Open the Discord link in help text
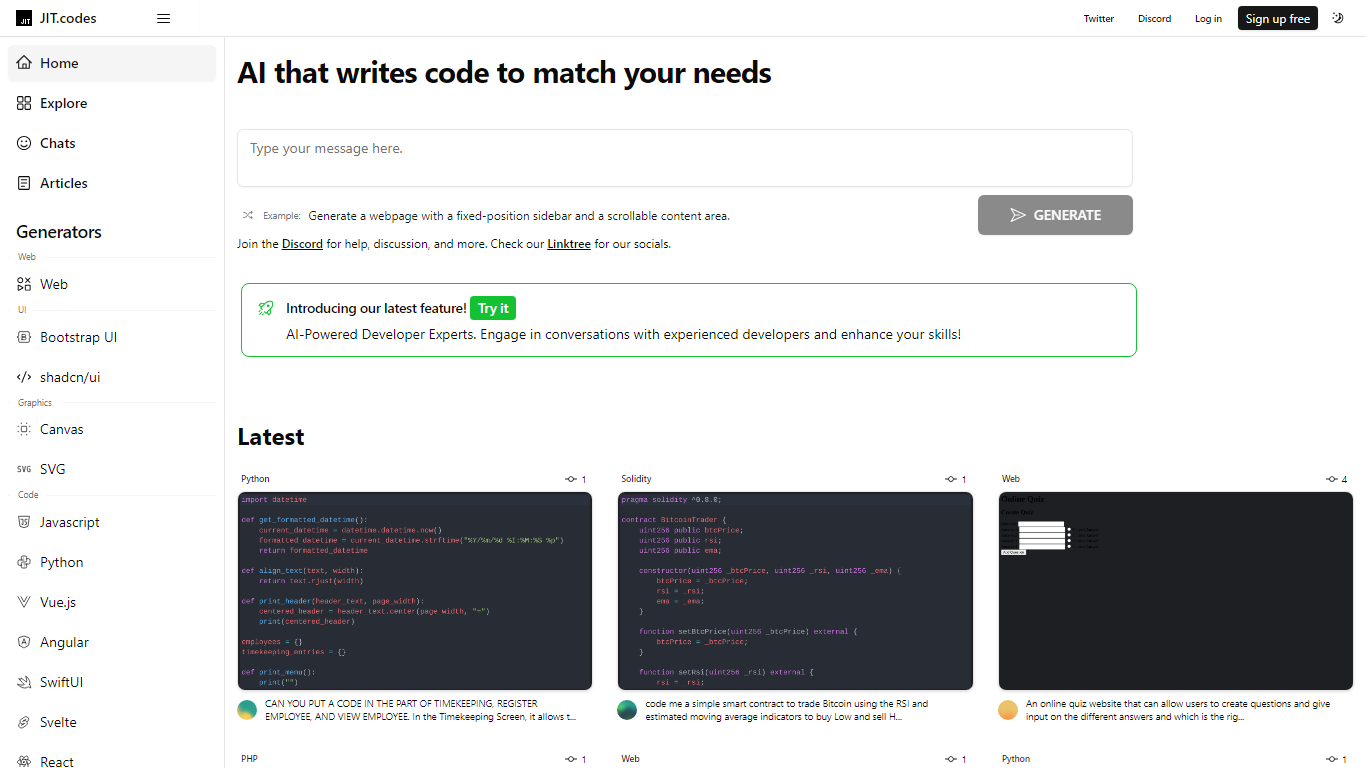The width and height of the screenshot is (1366, 768). pyautogui.click(x=302, y=244)
